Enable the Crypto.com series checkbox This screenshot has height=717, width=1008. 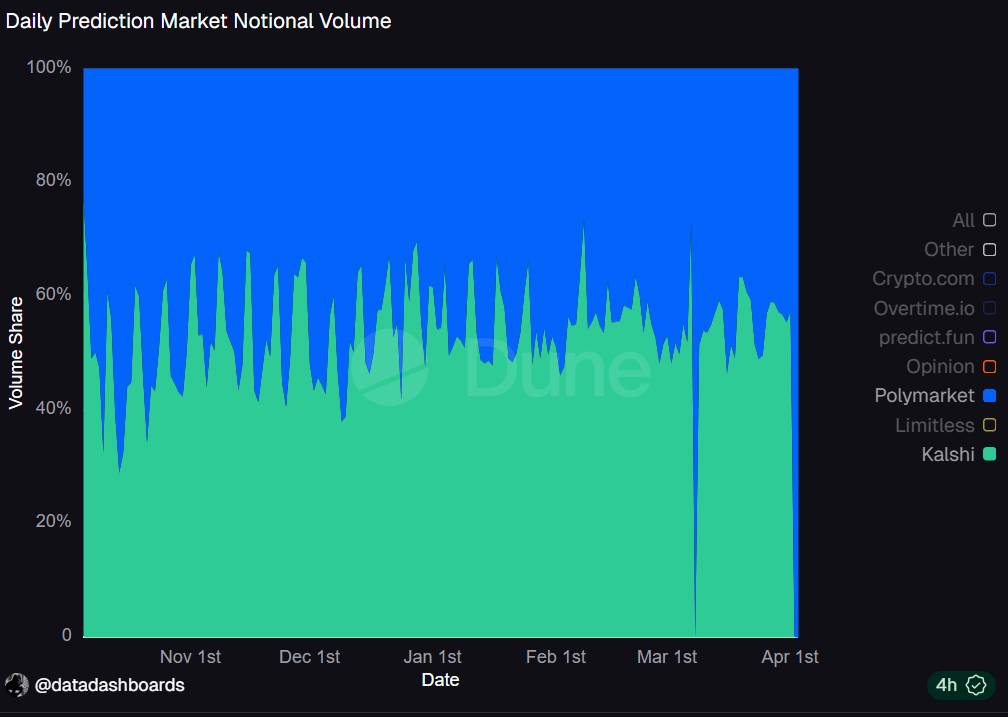pos(989,278)
